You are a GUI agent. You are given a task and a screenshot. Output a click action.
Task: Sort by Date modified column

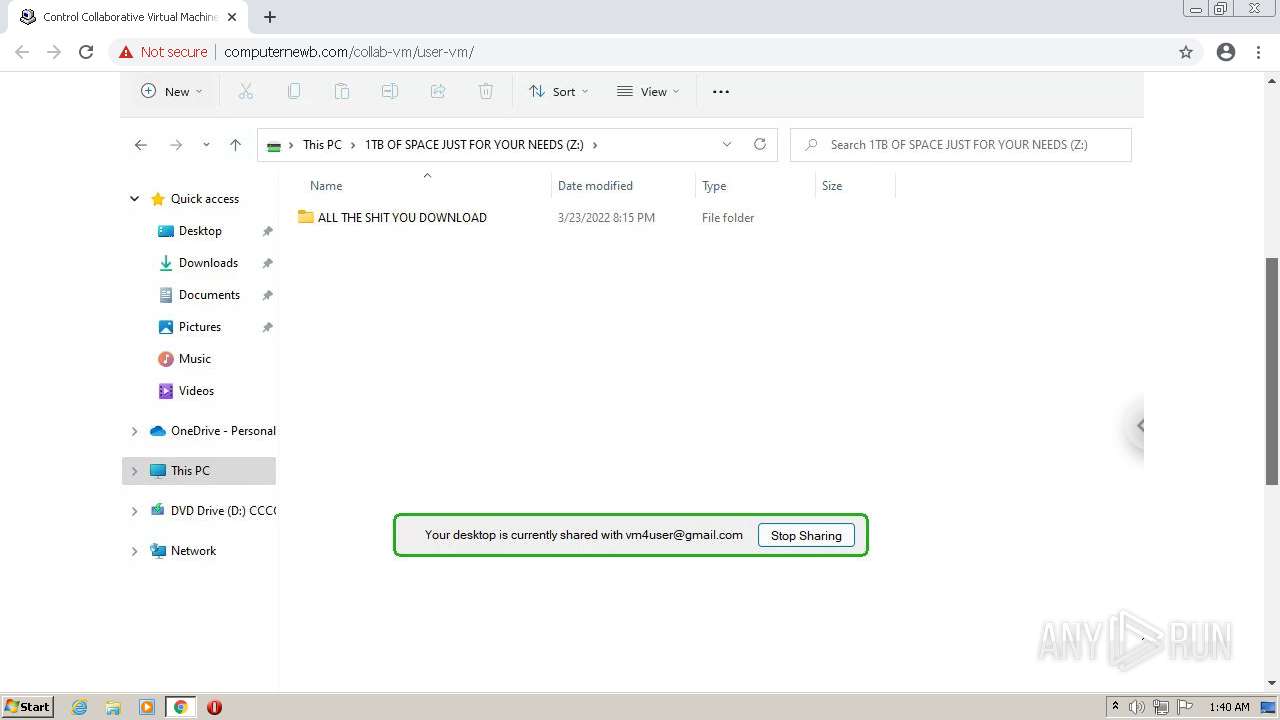tap(595, 186)
